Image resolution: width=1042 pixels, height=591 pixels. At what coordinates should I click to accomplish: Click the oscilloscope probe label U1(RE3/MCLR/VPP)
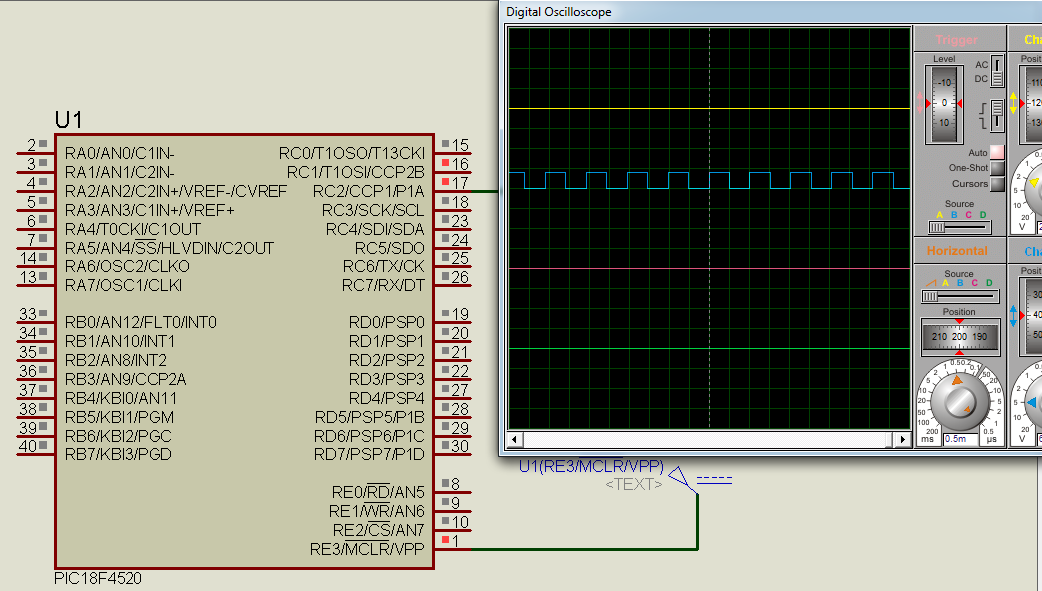coord(590,464)
